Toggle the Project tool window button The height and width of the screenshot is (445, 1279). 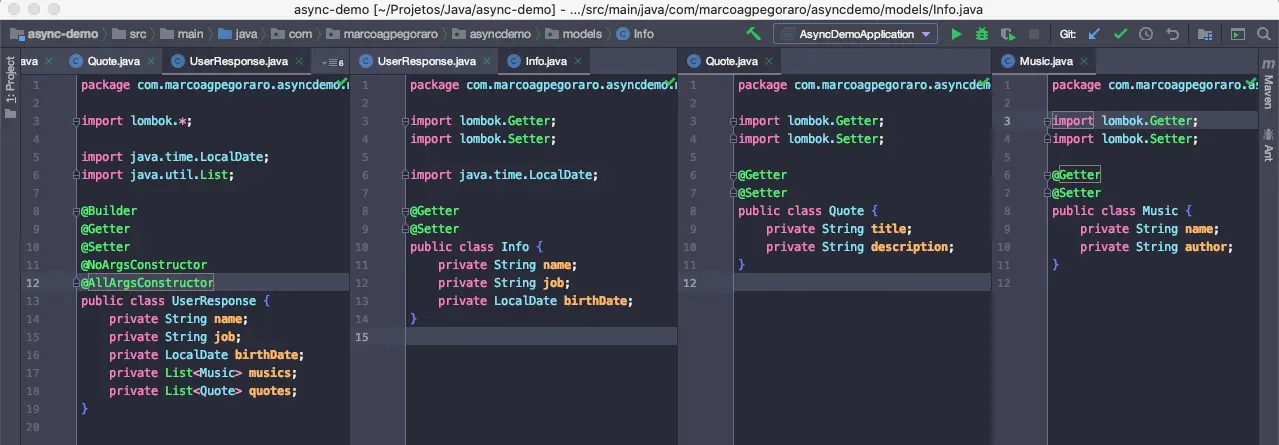click(11, 87)
